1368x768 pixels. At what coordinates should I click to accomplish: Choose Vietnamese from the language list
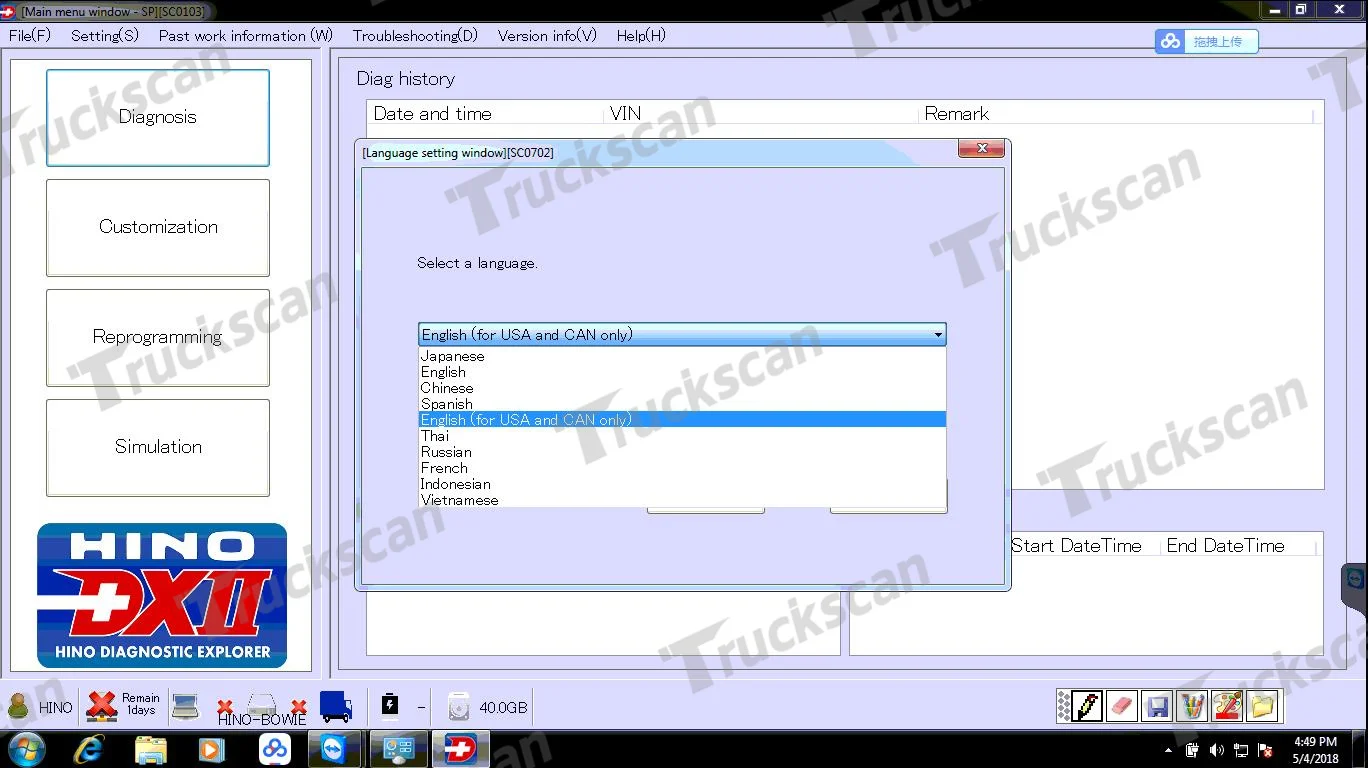pyautogui.click(x=682, y=500)
